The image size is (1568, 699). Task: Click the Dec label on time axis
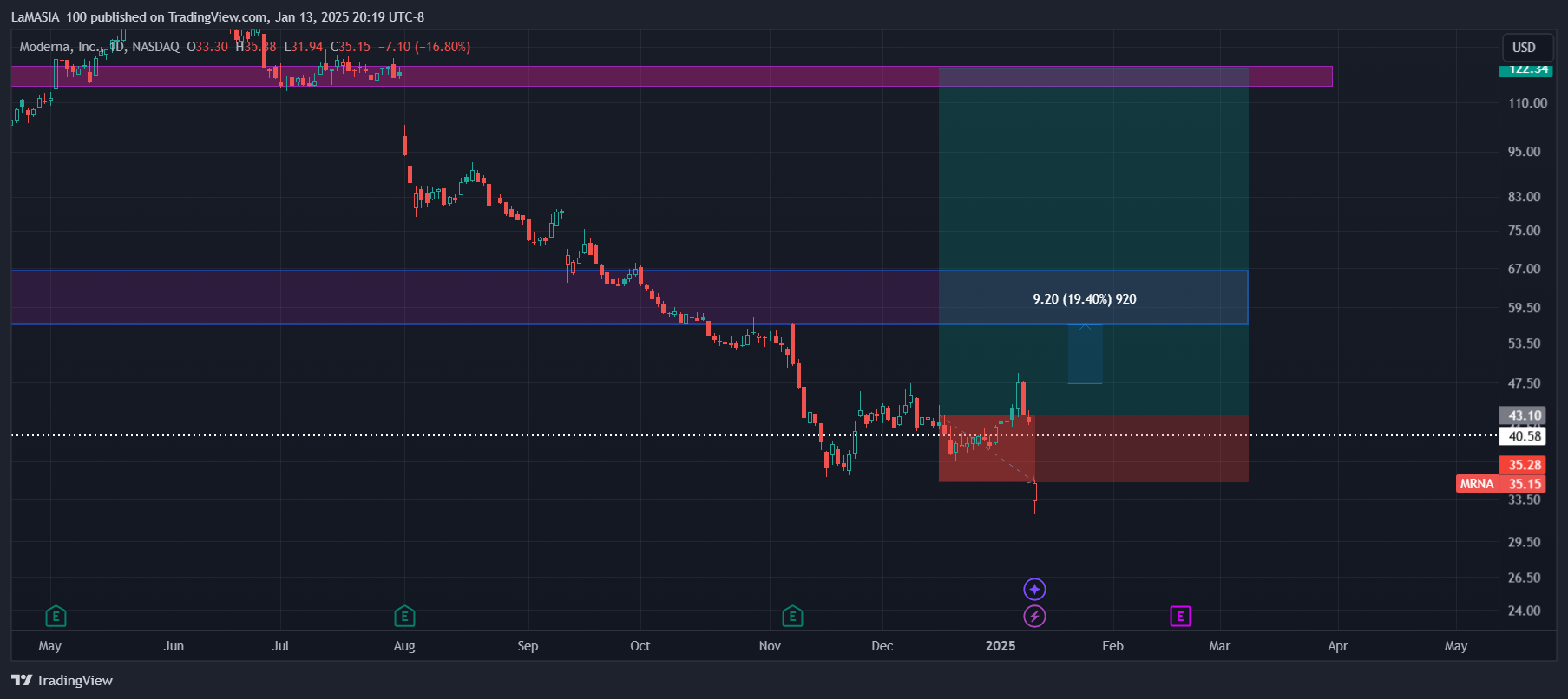pyautogui.click(x=882, y=646)
